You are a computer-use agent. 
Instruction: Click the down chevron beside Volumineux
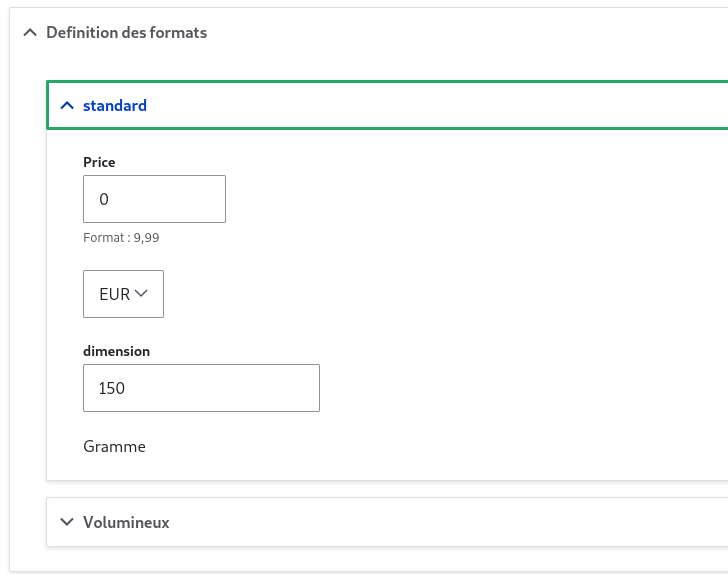(x=67, y=522)
